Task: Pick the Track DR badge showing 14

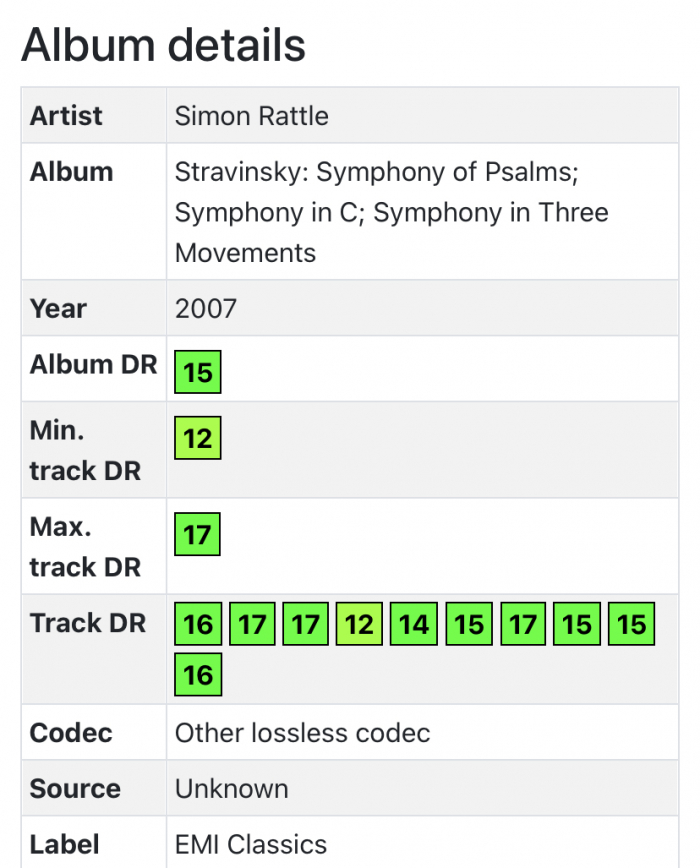Action: pos(414,625)
